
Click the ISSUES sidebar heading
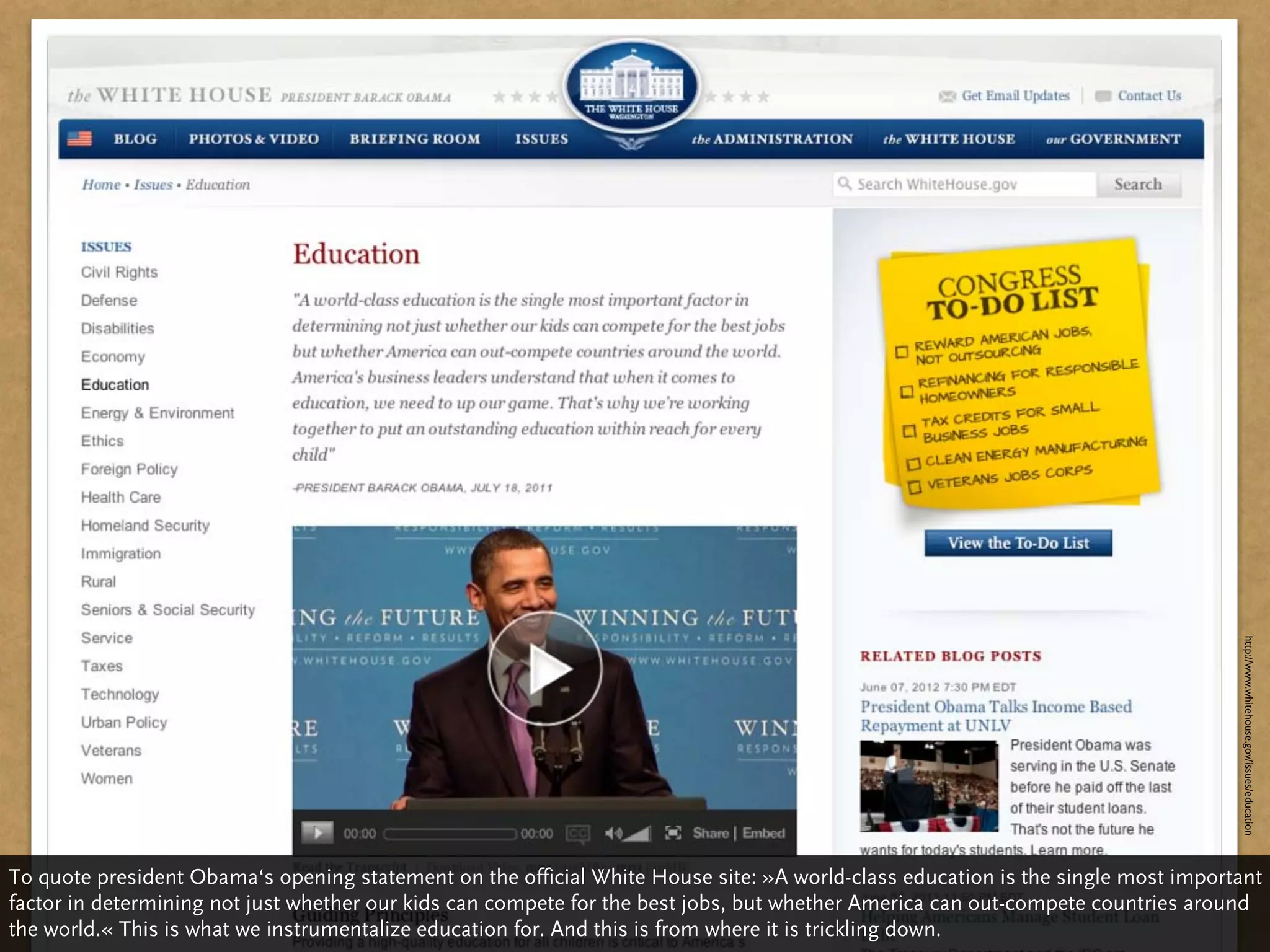click(x=106, y=247)
